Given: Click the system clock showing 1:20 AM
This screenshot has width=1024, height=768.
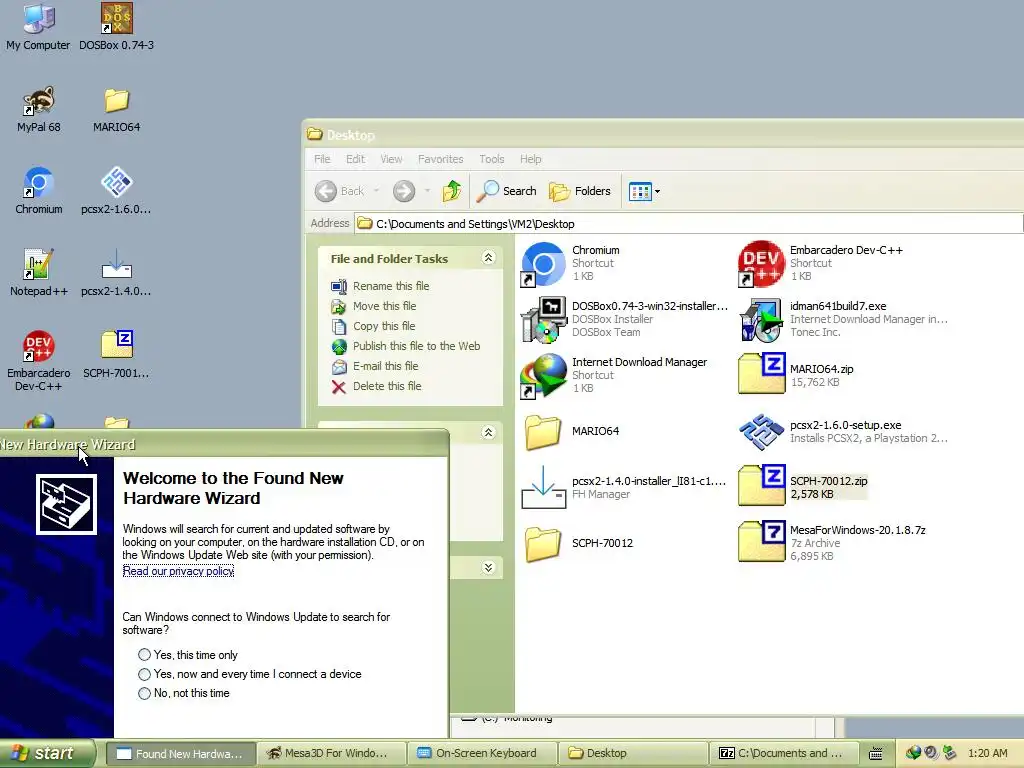Looking at the screenshot, I should tap(987, 753).
